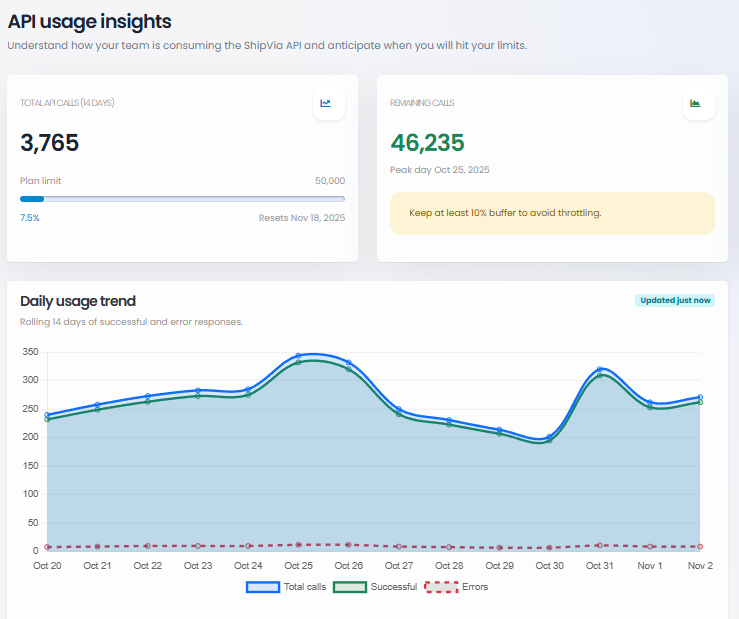Screen dimensions: 739x619
Task: Select the Total calls peak point on Oct 25
Action: (299, 356)
